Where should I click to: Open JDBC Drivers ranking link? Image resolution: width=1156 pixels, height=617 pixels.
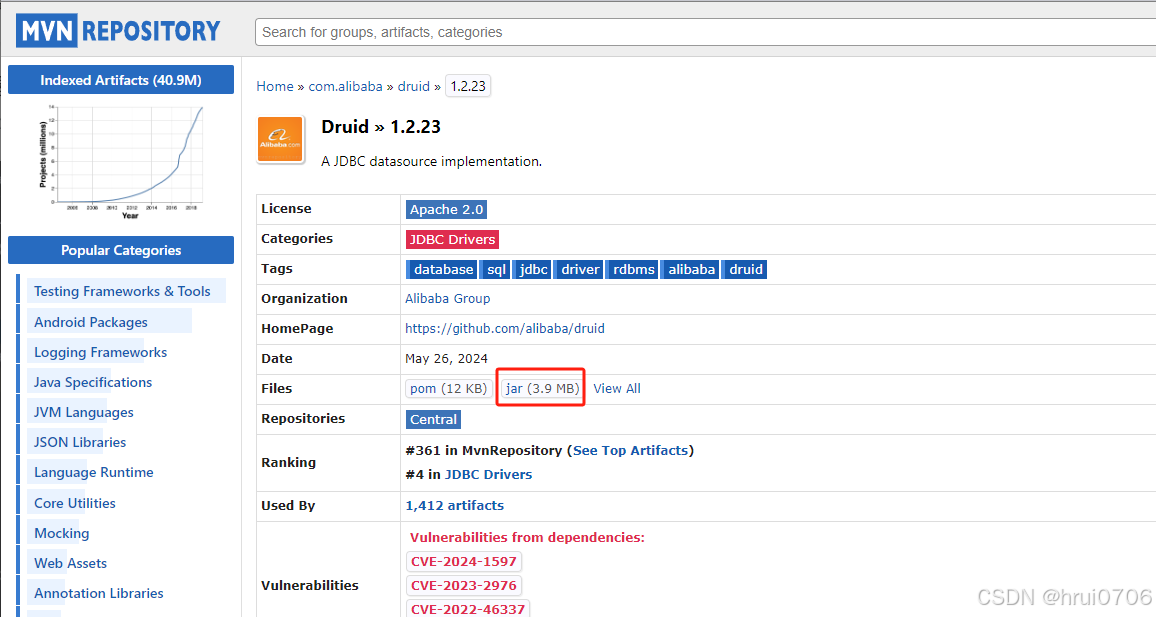click(488, 475)
